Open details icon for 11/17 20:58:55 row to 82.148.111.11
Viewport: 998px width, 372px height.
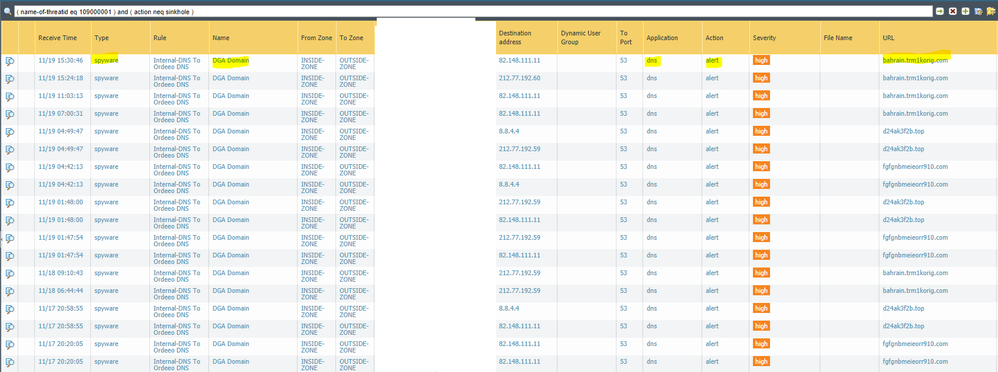pyautogui.click(x=10, y=327)
